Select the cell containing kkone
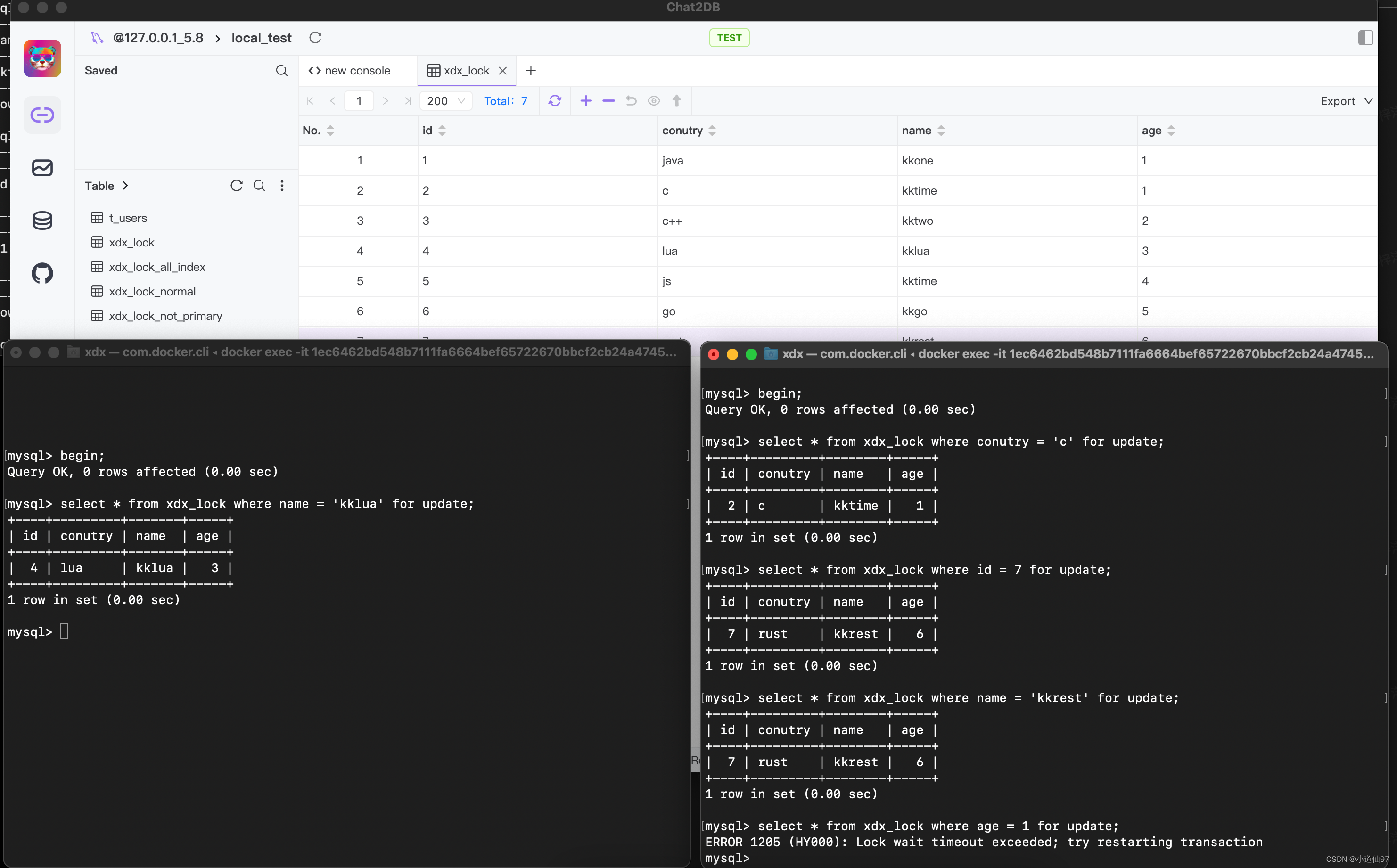Screen dimensions: 1397x868 (x=1017, y=161)
